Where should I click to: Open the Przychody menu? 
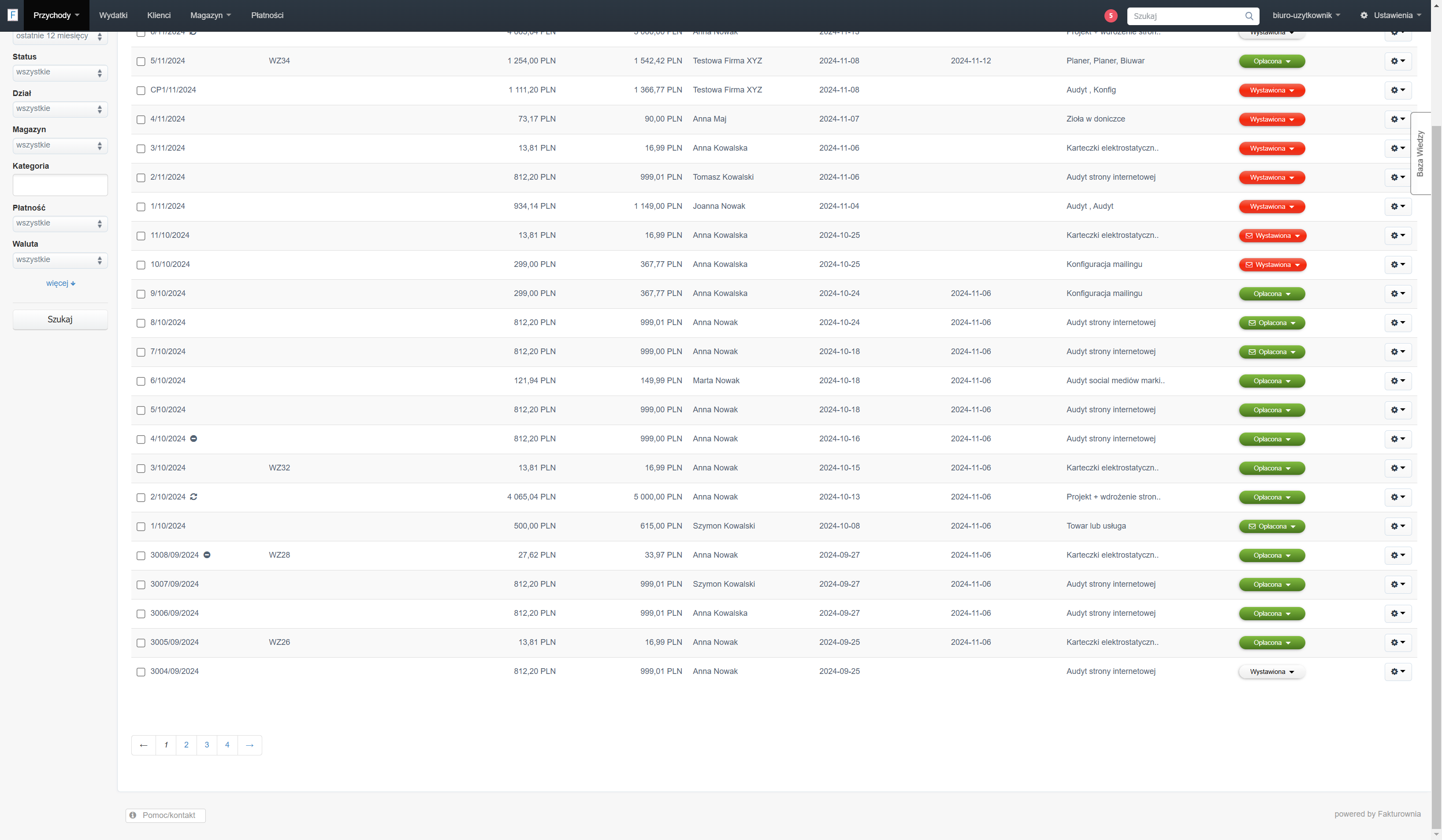pos(56,15)
